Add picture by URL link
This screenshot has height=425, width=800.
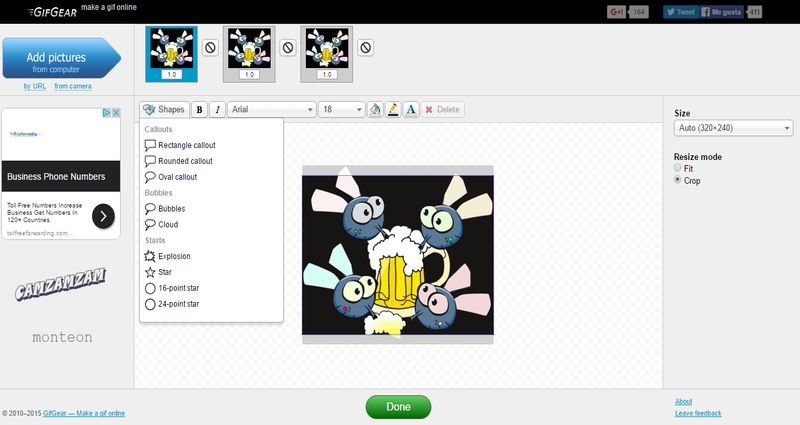tap(35, 86)
